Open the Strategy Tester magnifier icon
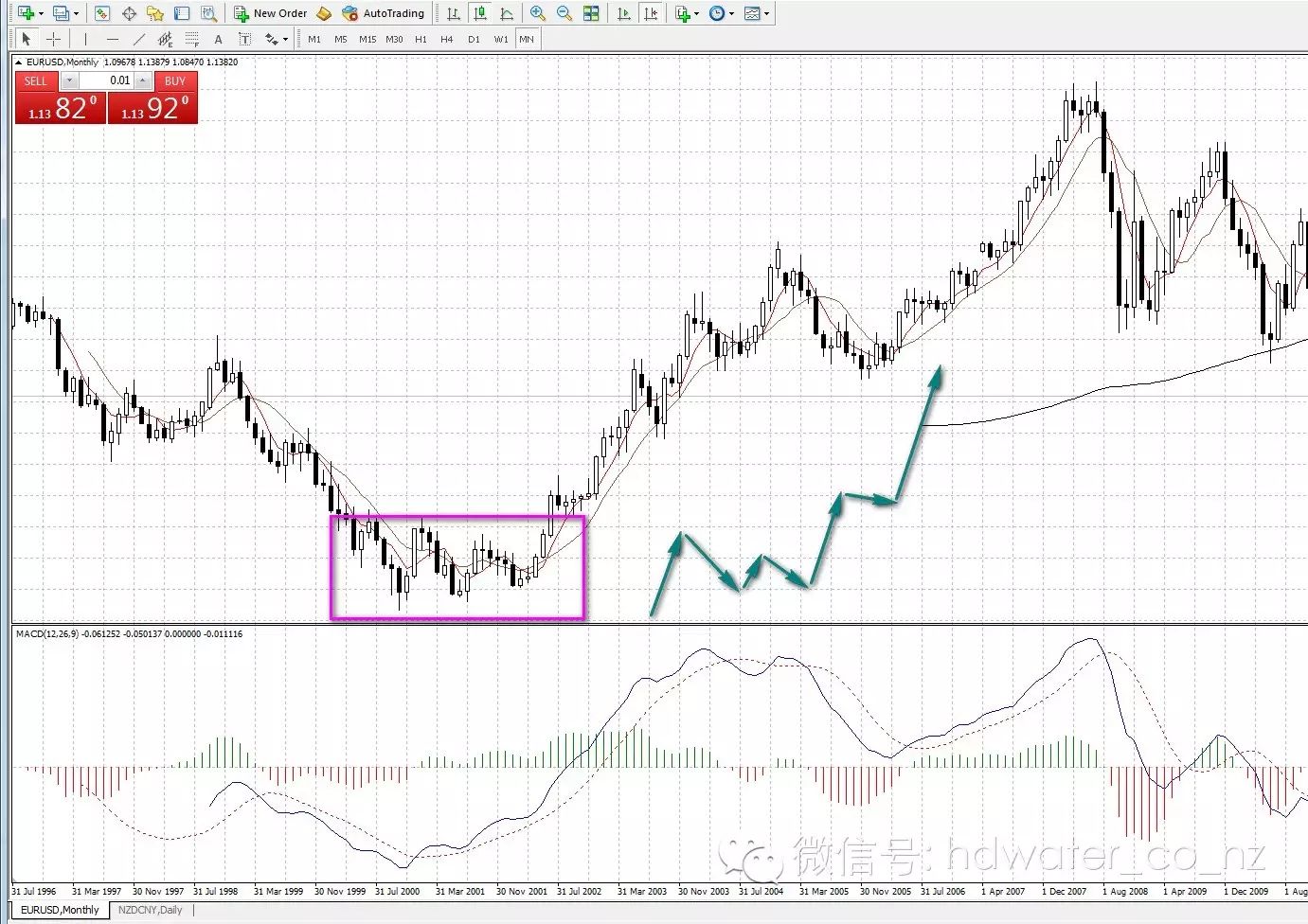Image resolution: width=1308 pixels, height=924 pixels. (x=208, y=13)
